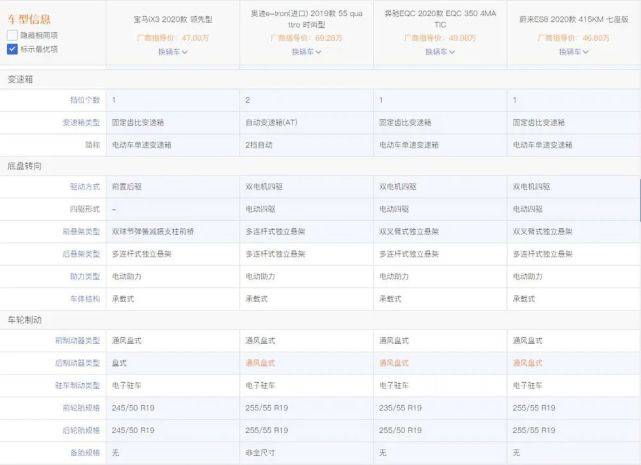Click the 车型信息 heading
The image size is (641, 465).
click(x=29, y=19)
